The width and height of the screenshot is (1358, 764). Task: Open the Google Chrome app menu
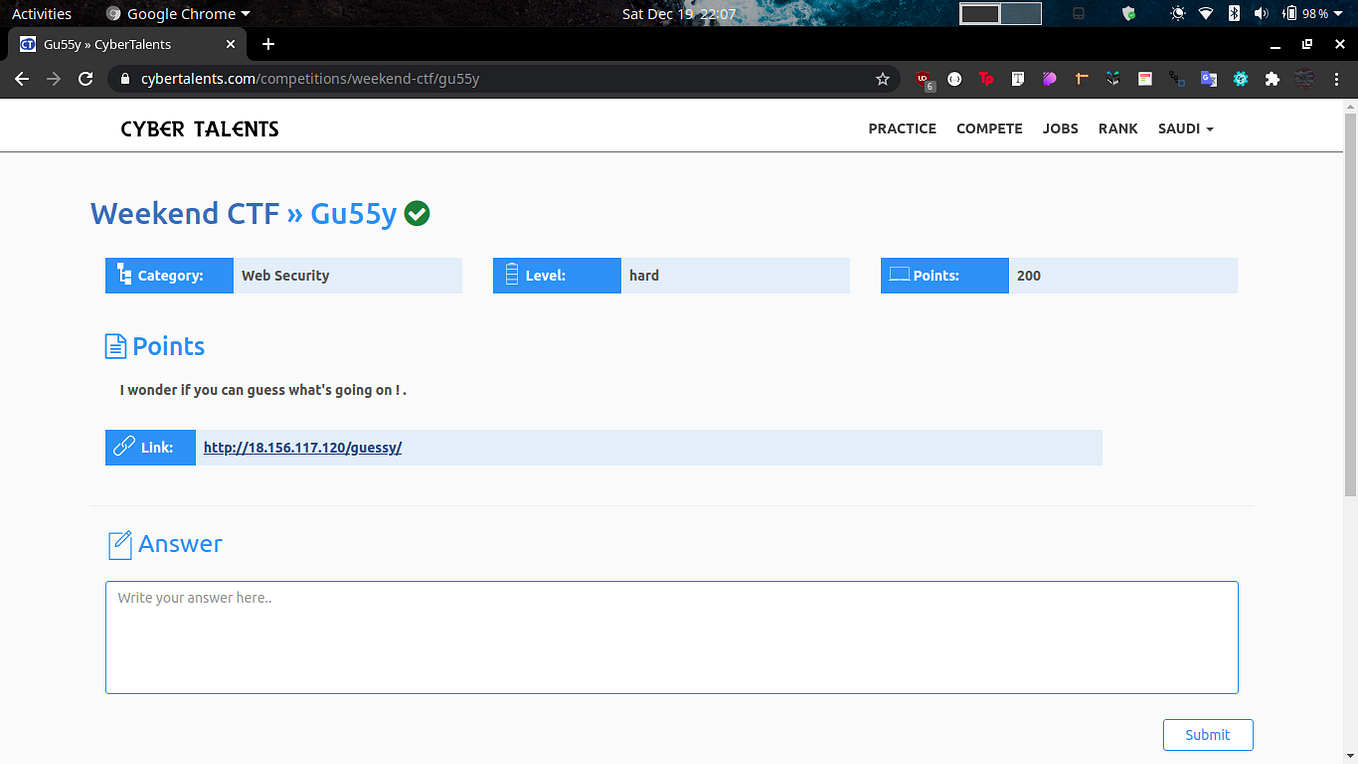pyautogui.click(x=178, y=14)
